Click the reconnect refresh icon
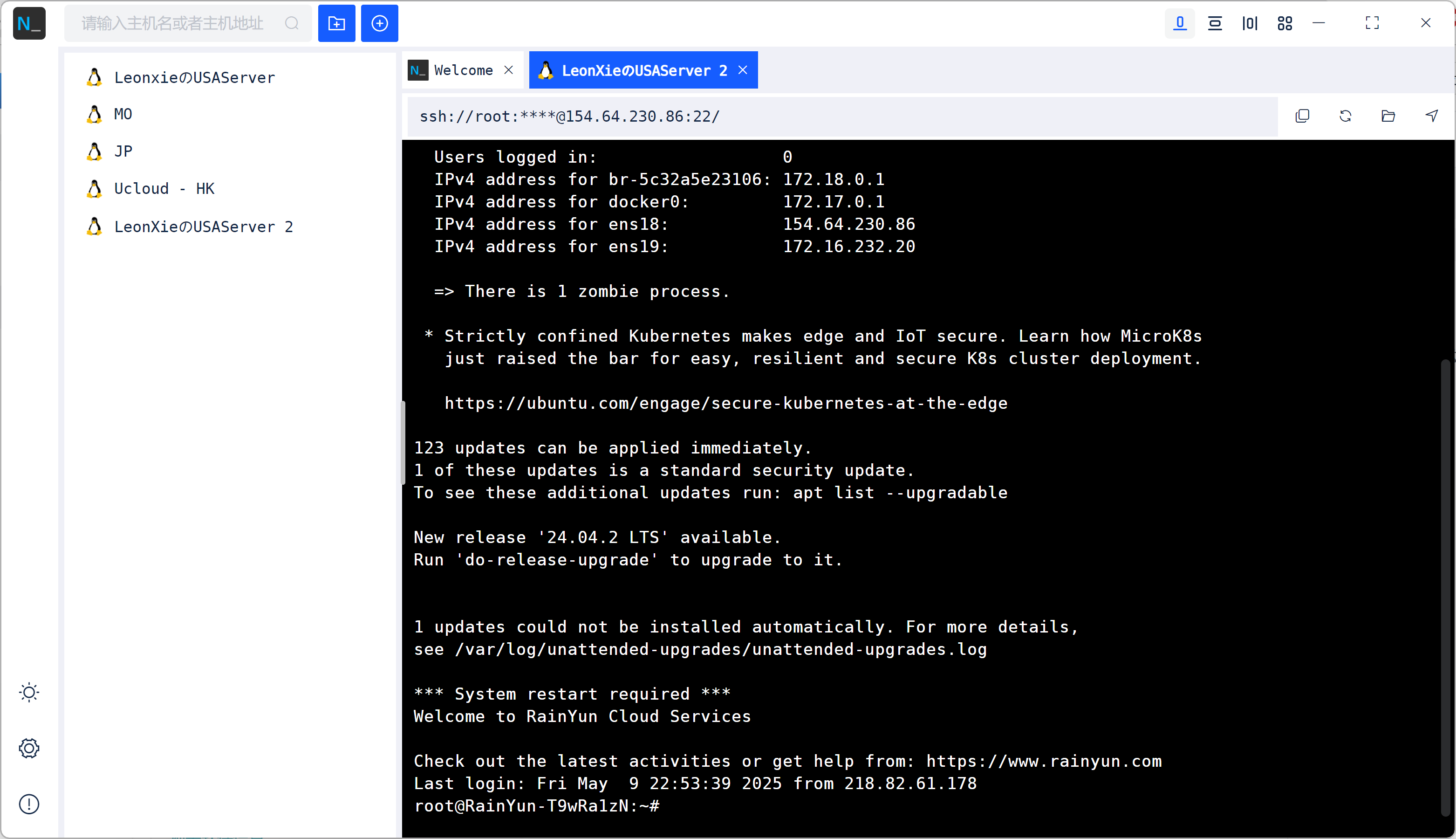 (1346, 117)
